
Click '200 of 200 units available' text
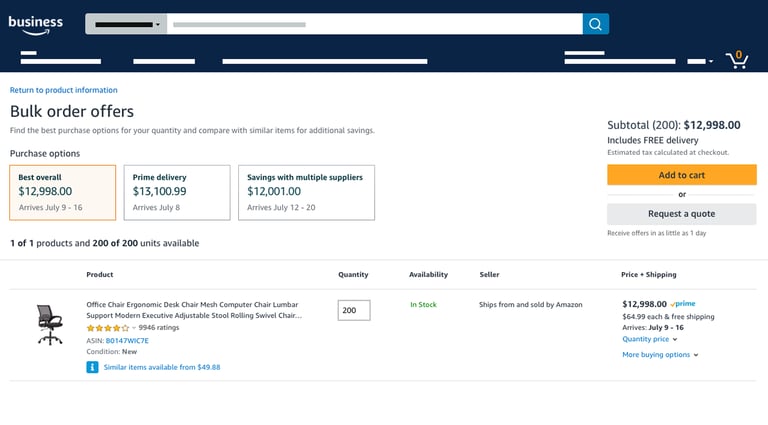145,243
